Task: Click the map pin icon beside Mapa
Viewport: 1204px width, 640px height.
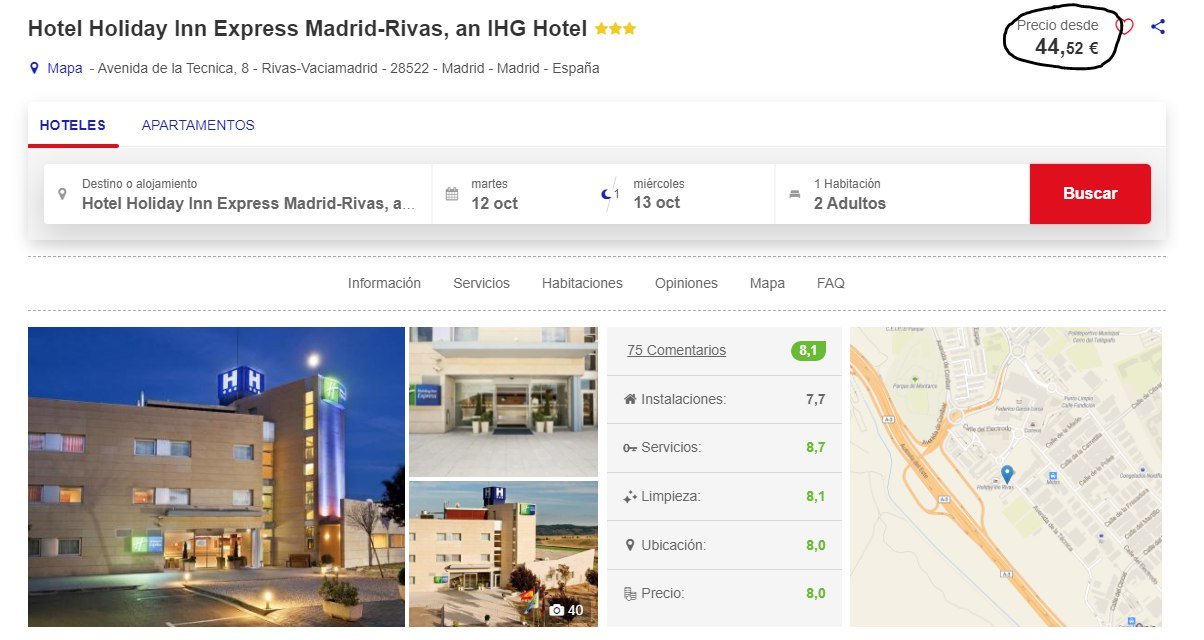Action: pyautogui.click(x=34, y=69)
